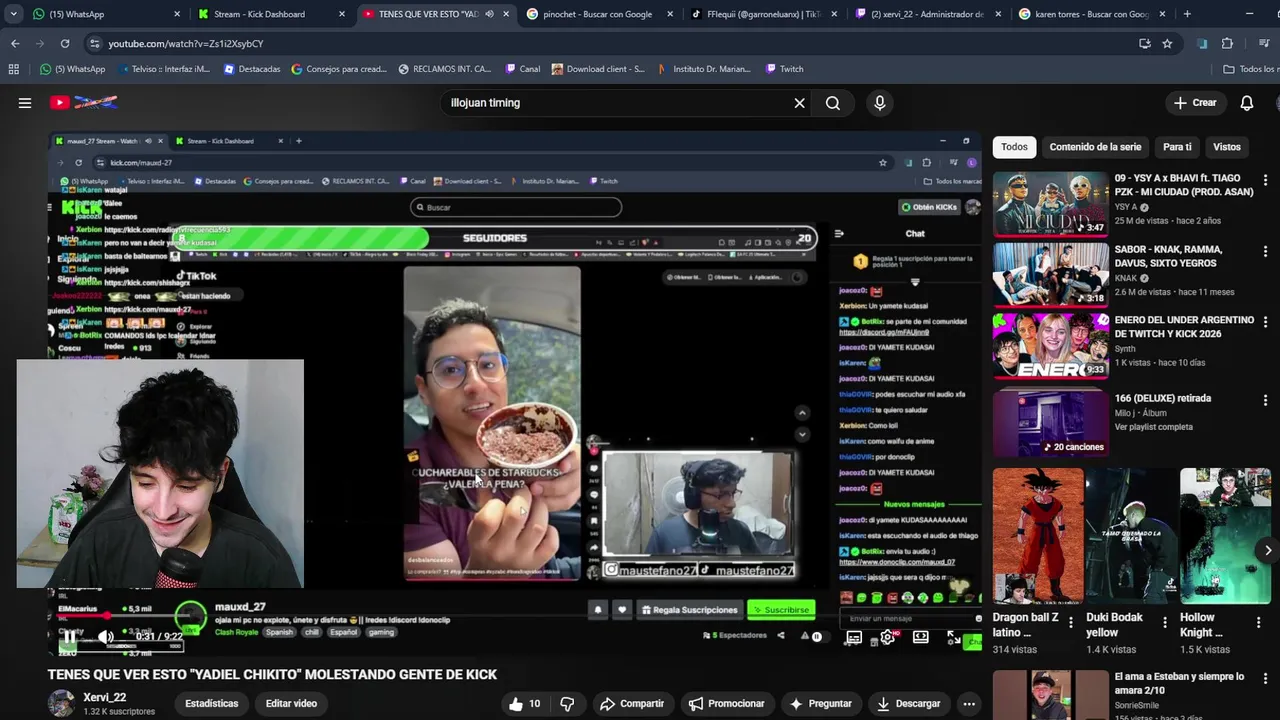Open Xervi_22 channel avatar
1280x720 pixels.
61,703
